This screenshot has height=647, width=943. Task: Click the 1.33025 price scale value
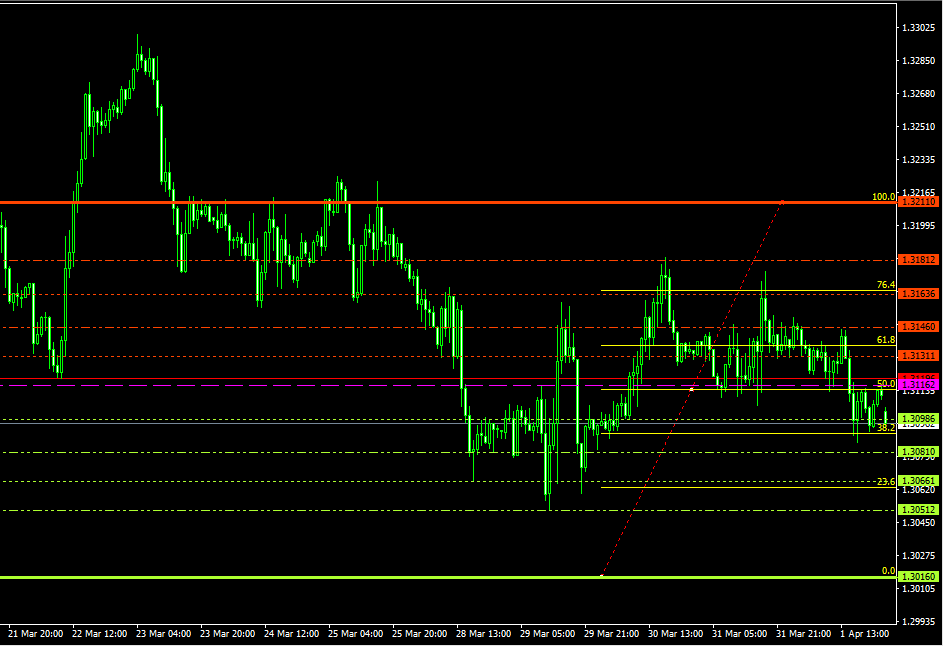tap(919, 28)
